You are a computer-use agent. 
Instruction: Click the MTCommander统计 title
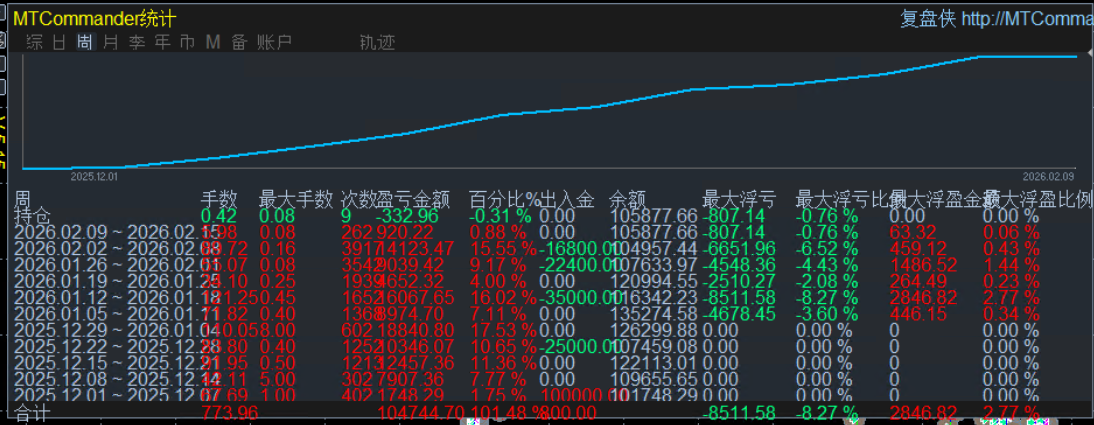pos(94,19)
